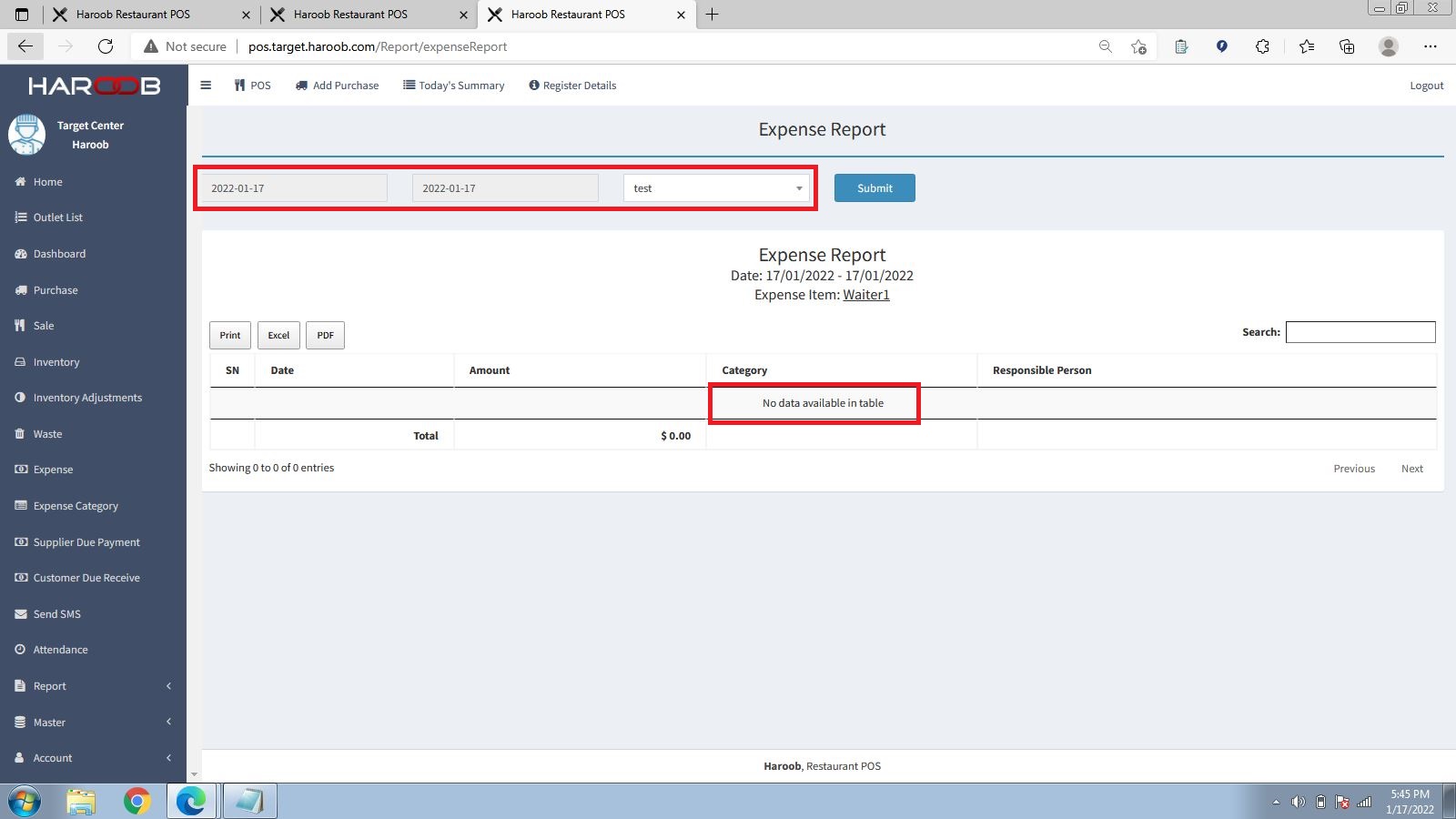Click the Target Center user avatar
The width and height of the screenshot is (1456, 819).
tap(26, 135)
